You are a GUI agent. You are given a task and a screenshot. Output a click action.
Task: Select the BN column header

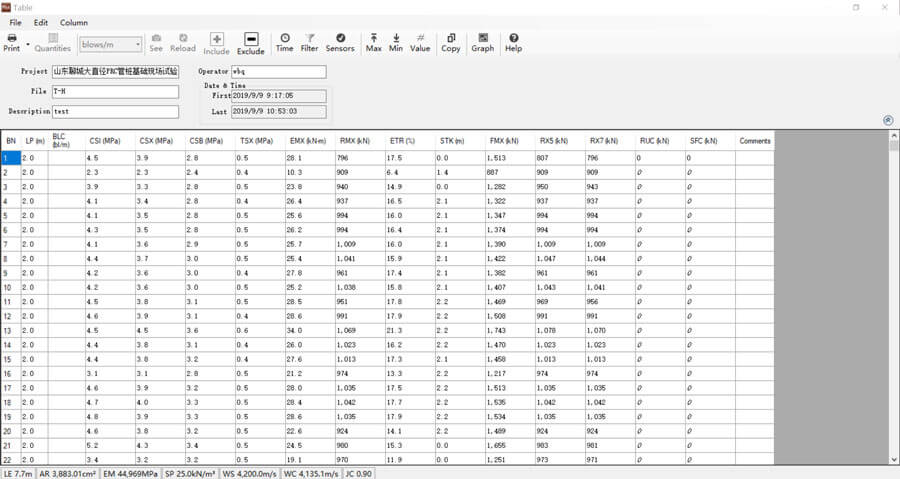tap(11, 141)
